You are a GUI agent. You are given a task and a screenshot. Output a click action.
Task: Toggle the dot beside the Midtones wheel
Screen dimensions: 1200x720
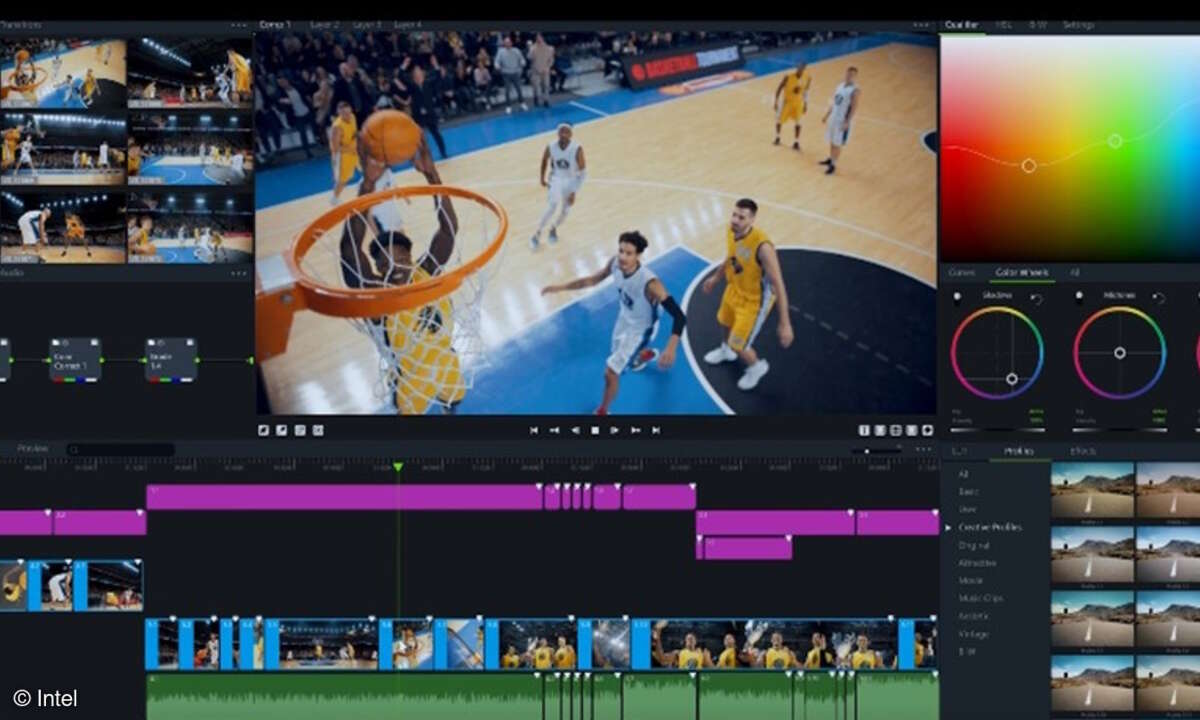(x=1079, y=297)
